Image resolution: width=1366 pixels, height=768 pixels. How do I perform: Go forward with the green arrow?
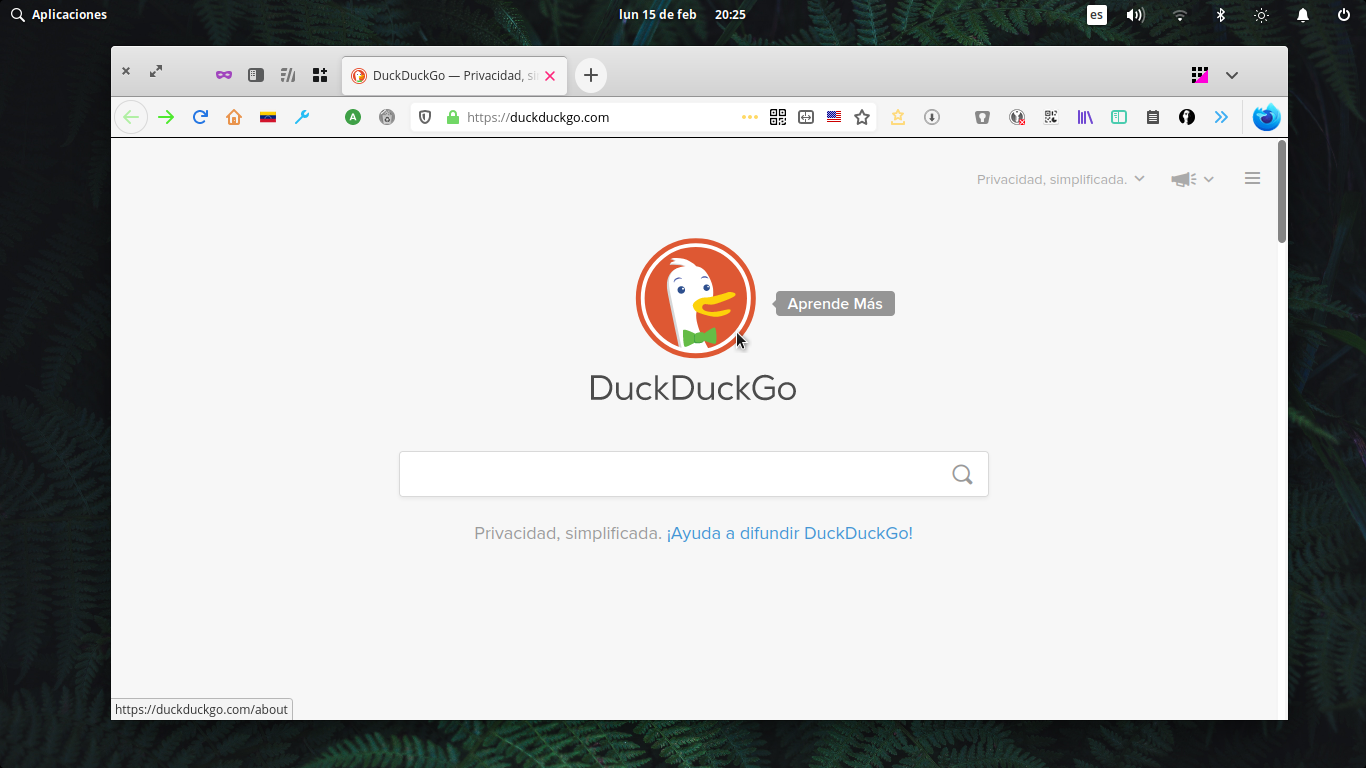[166, 117]
